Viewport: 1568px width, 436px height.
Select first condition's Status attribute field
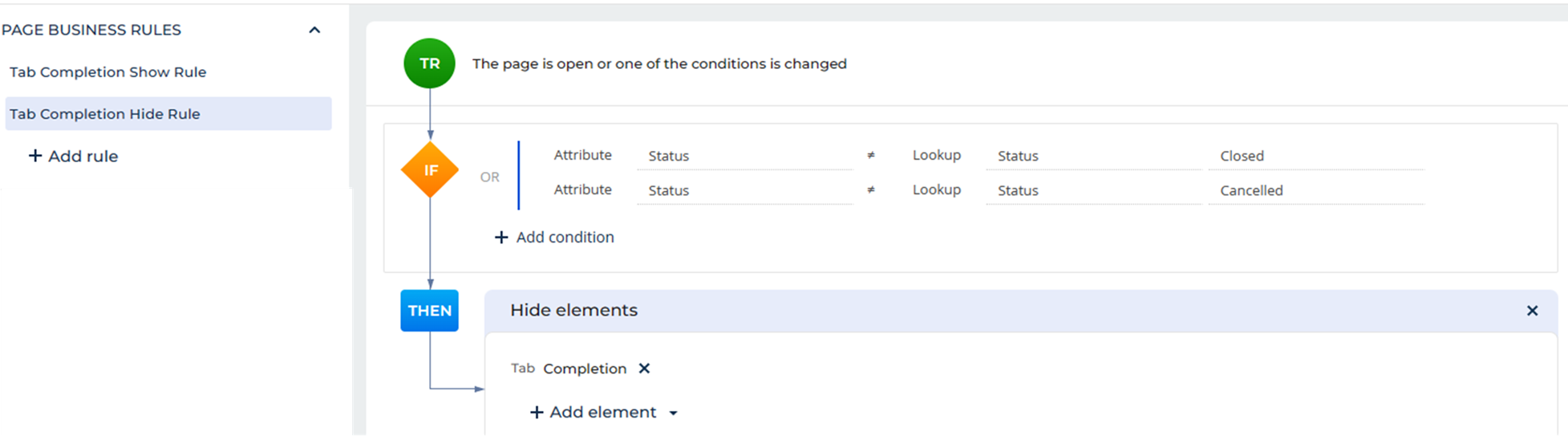[744, 156]
